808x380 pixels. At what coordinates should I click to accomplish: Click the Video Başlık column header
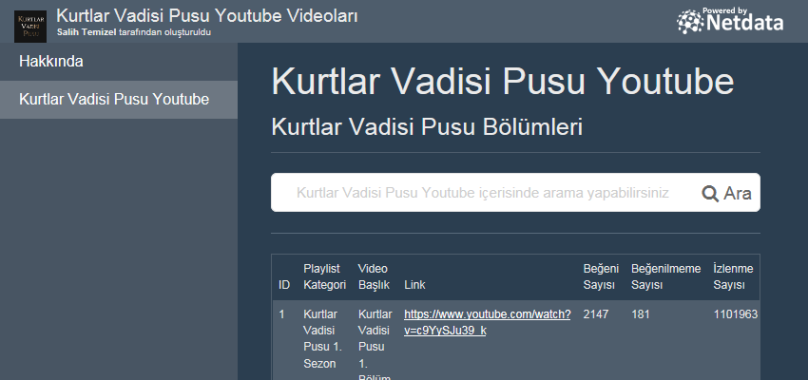click(374, 277)
